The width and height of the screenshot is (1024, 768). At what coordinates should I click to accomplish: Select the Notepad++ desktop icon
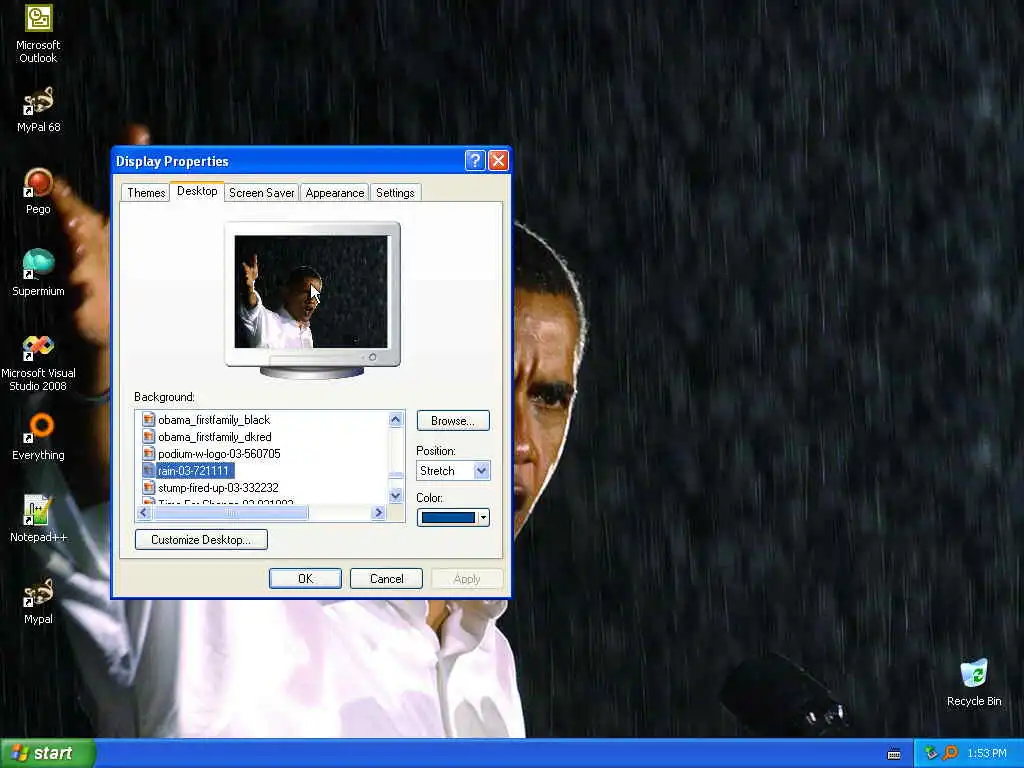coord(39,519)
